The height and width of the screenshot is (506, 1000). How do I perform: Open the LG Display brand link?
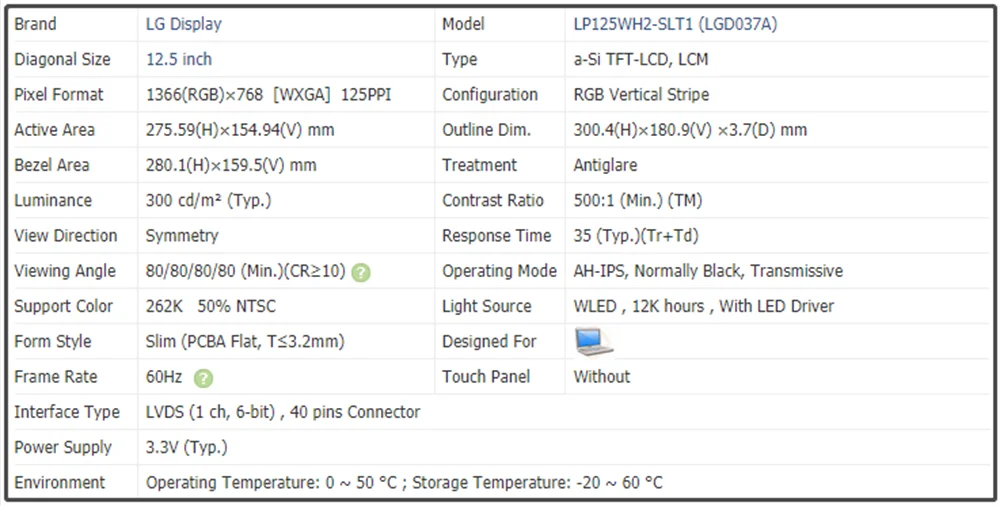(184, 24)
